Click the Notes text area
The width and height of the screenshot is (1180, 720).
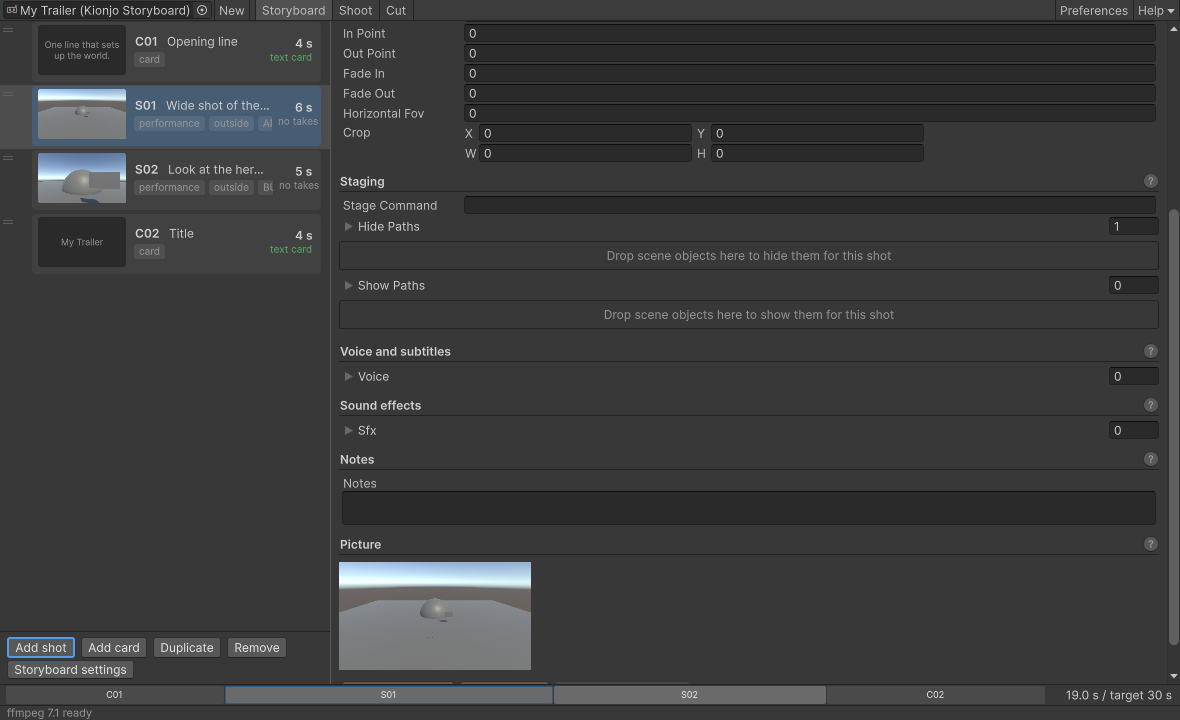pos(749,508)
